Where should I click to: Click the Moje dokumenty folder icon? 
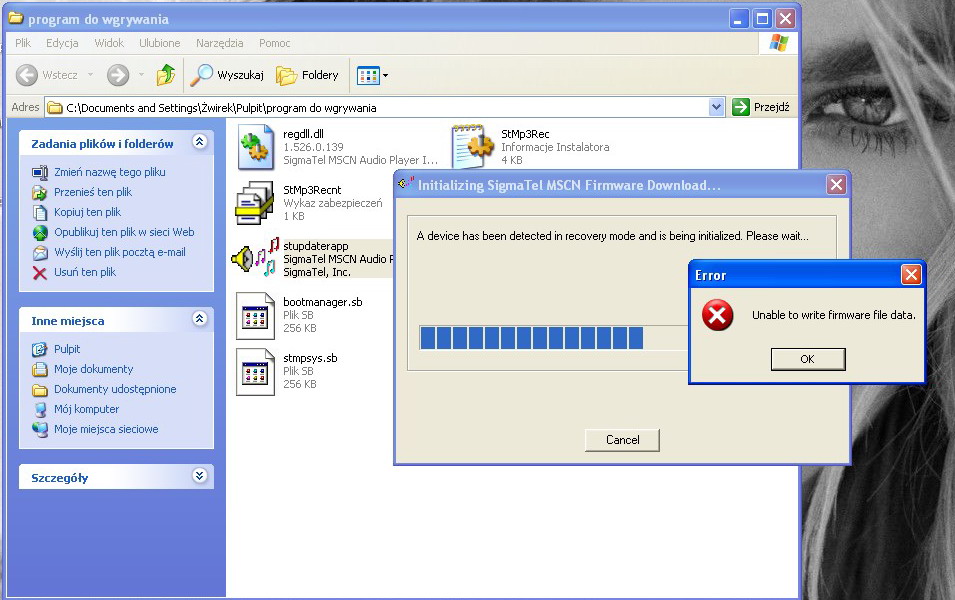coord(40,369)
